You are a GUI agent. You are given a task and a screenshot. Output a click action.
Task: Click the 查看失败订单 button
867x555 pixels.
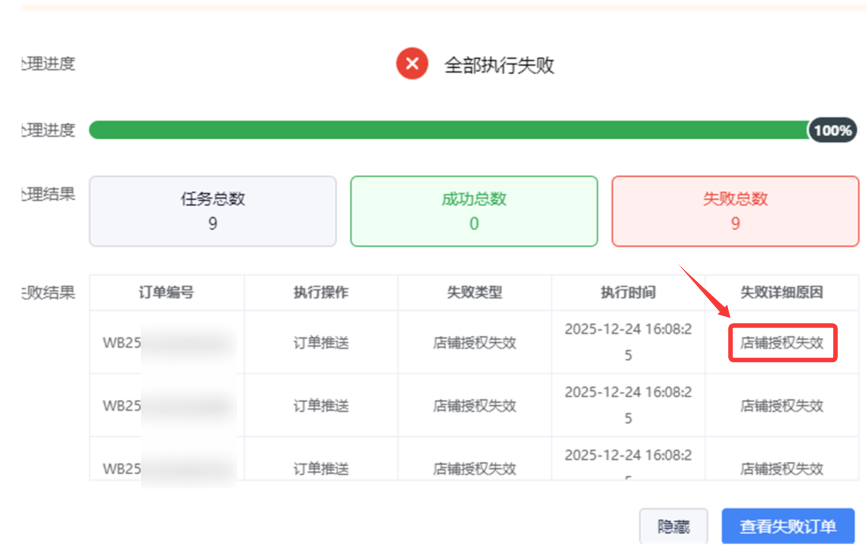(x=788, y=526)
